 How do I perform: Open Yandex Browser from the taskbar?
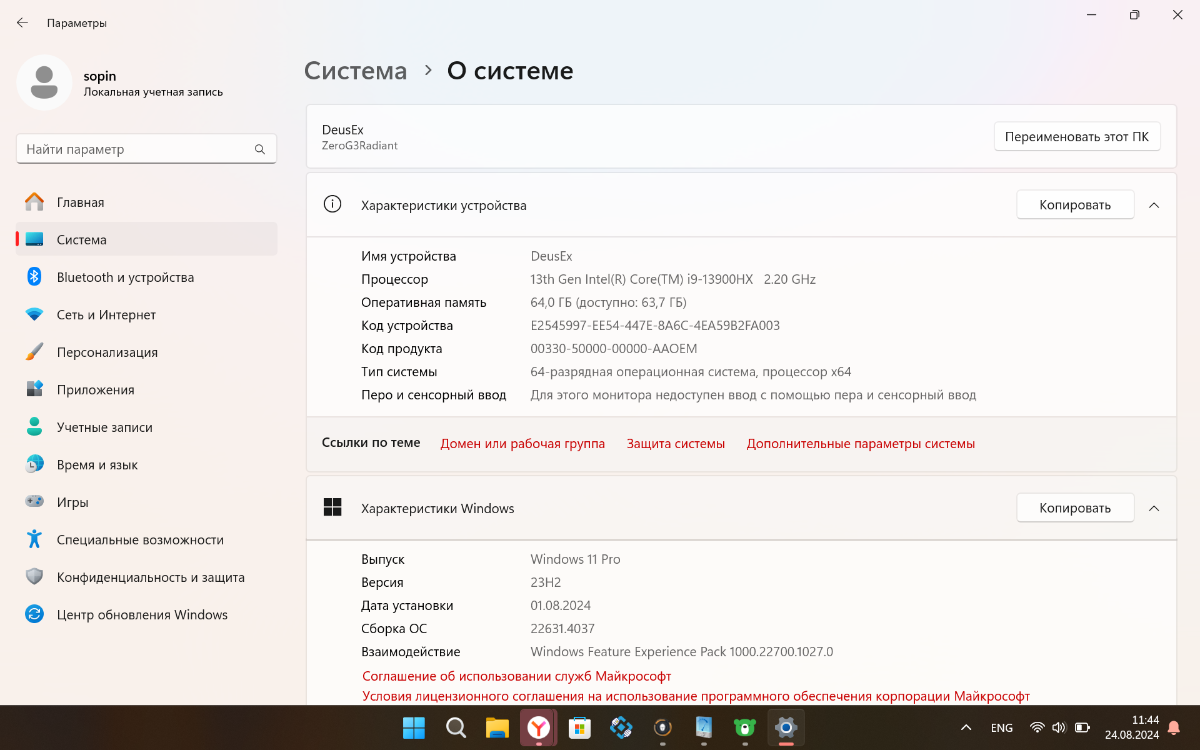pyautogui.click(x=538, y=728)
